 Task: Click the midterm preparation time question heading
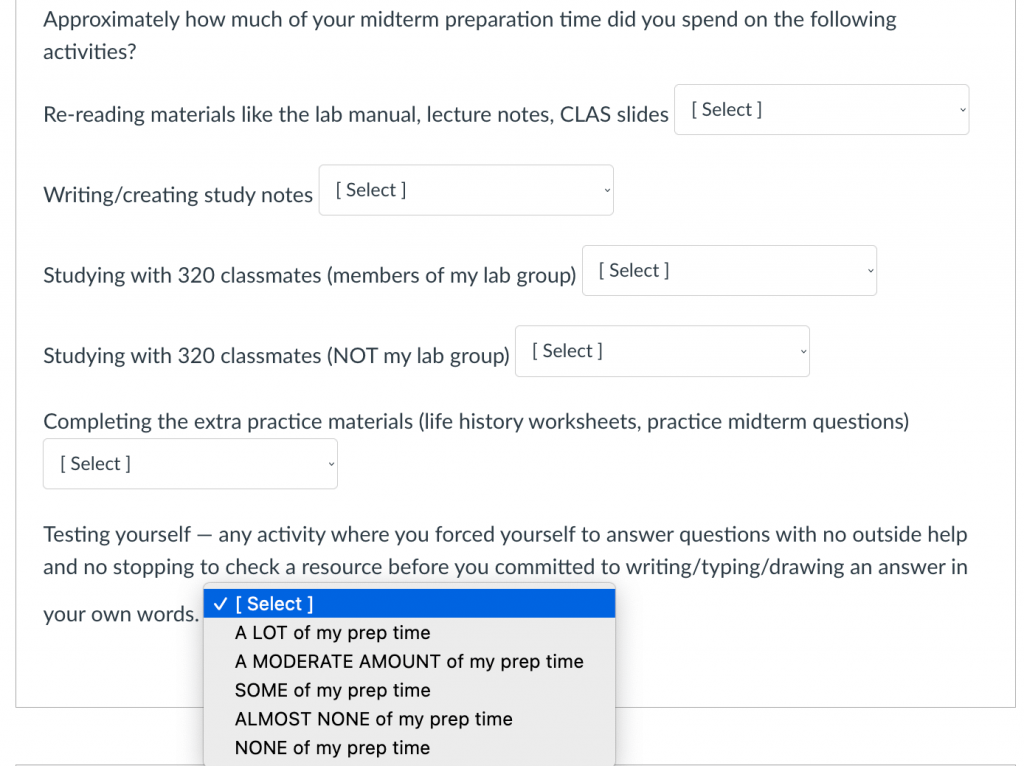click(x=470, y=35)
